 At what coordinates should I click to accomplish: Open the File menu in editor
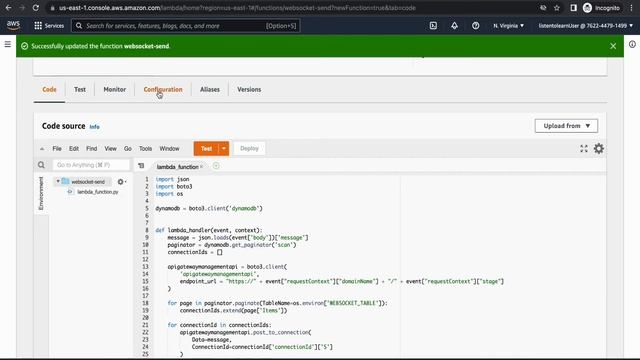point(57,149)
